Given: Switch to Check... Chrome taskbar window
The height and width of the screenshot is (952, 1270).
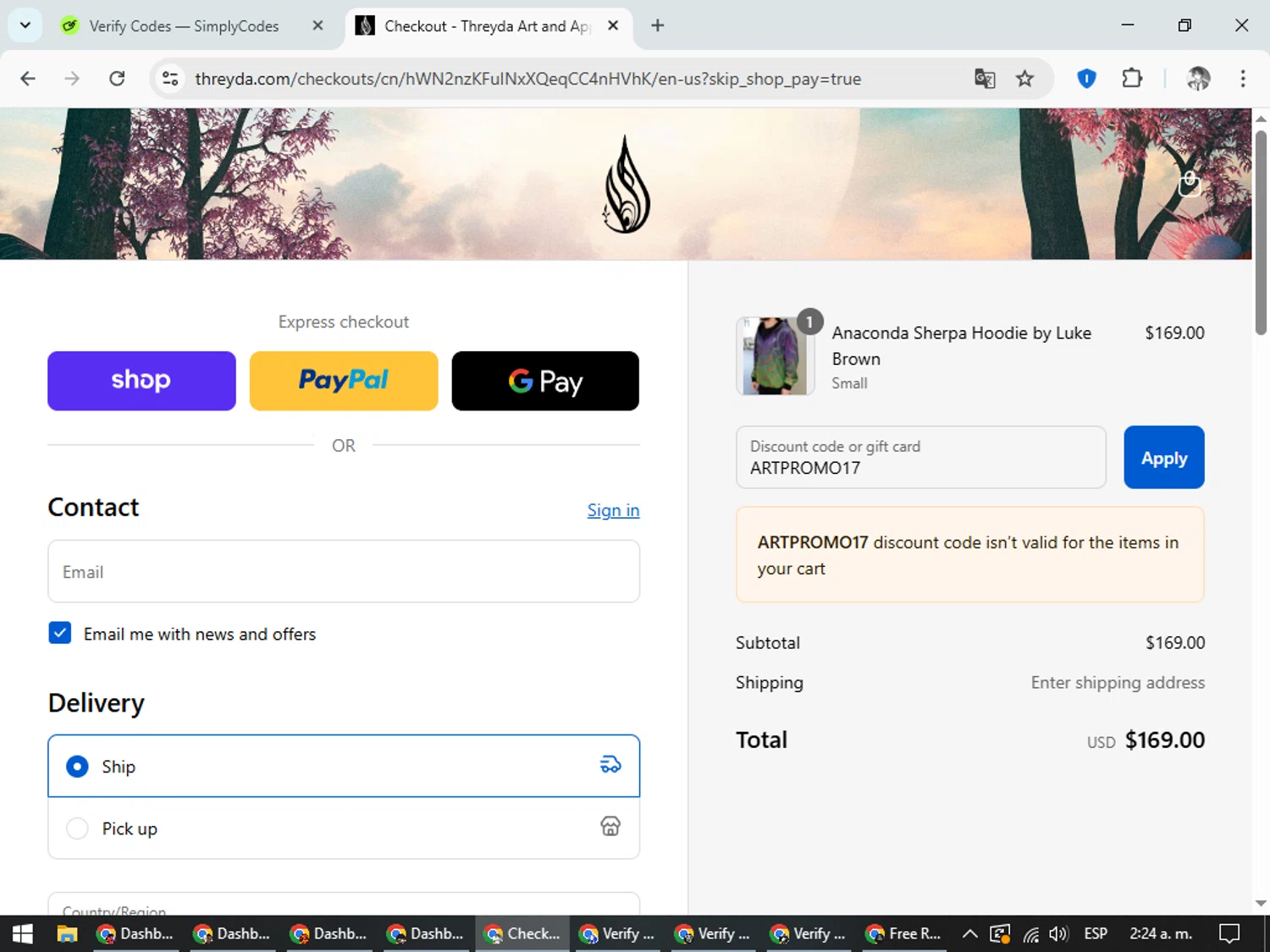Looking at the screenshot, I should [x=522, y=933].
